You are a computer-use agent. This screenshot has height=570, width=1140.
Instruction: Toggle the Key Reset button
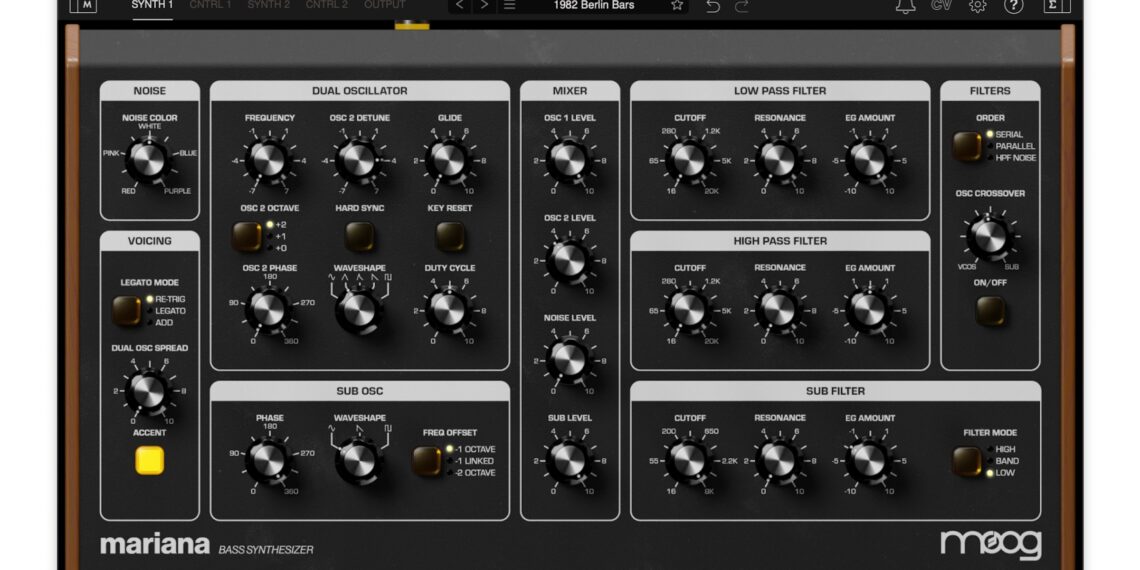pyautogui.click(x=449, y=236)
